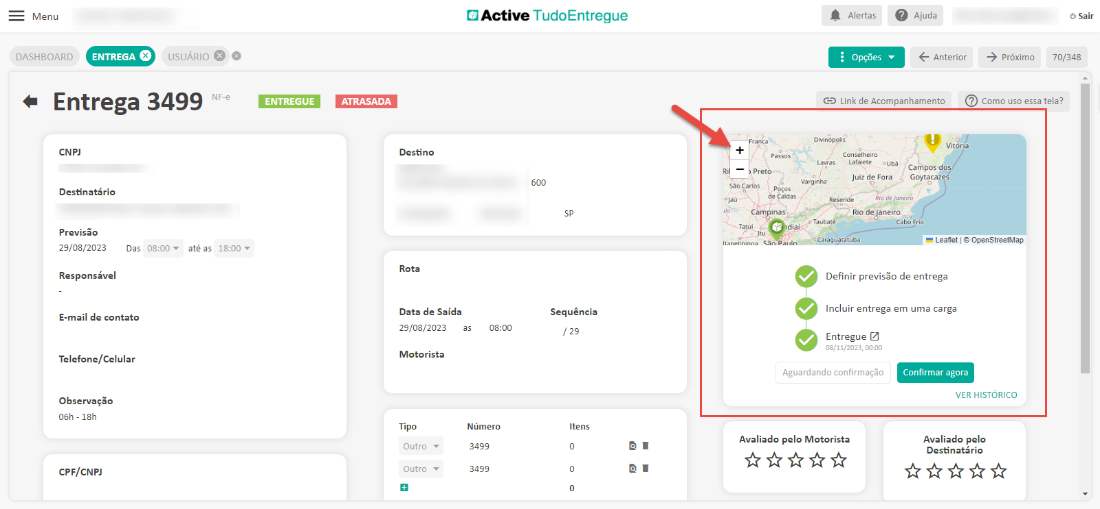Click the ENTREGUE status badge
Screen dimensions: 1100x509
click(289, 101)
